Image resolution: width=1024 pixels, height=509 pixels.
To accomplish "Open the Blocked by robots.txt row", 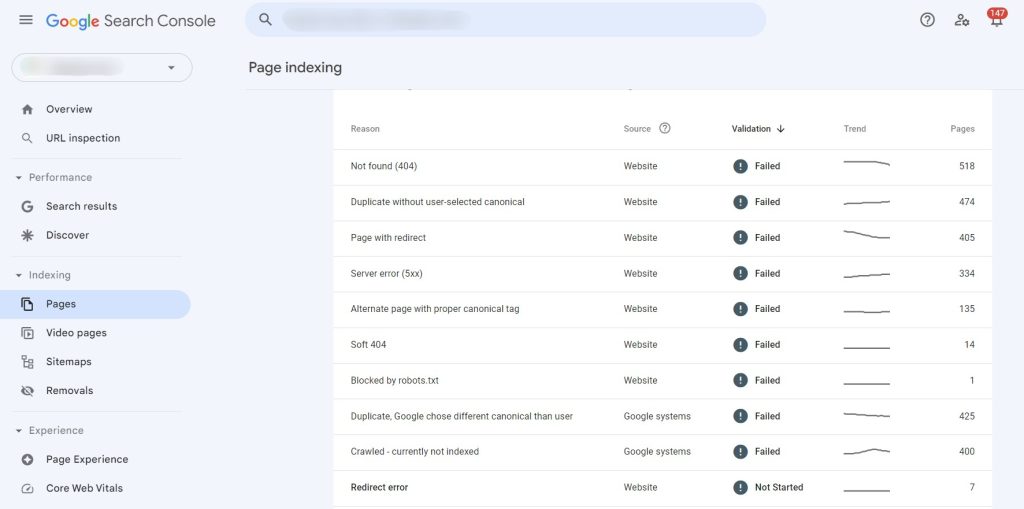I will 662,380.
